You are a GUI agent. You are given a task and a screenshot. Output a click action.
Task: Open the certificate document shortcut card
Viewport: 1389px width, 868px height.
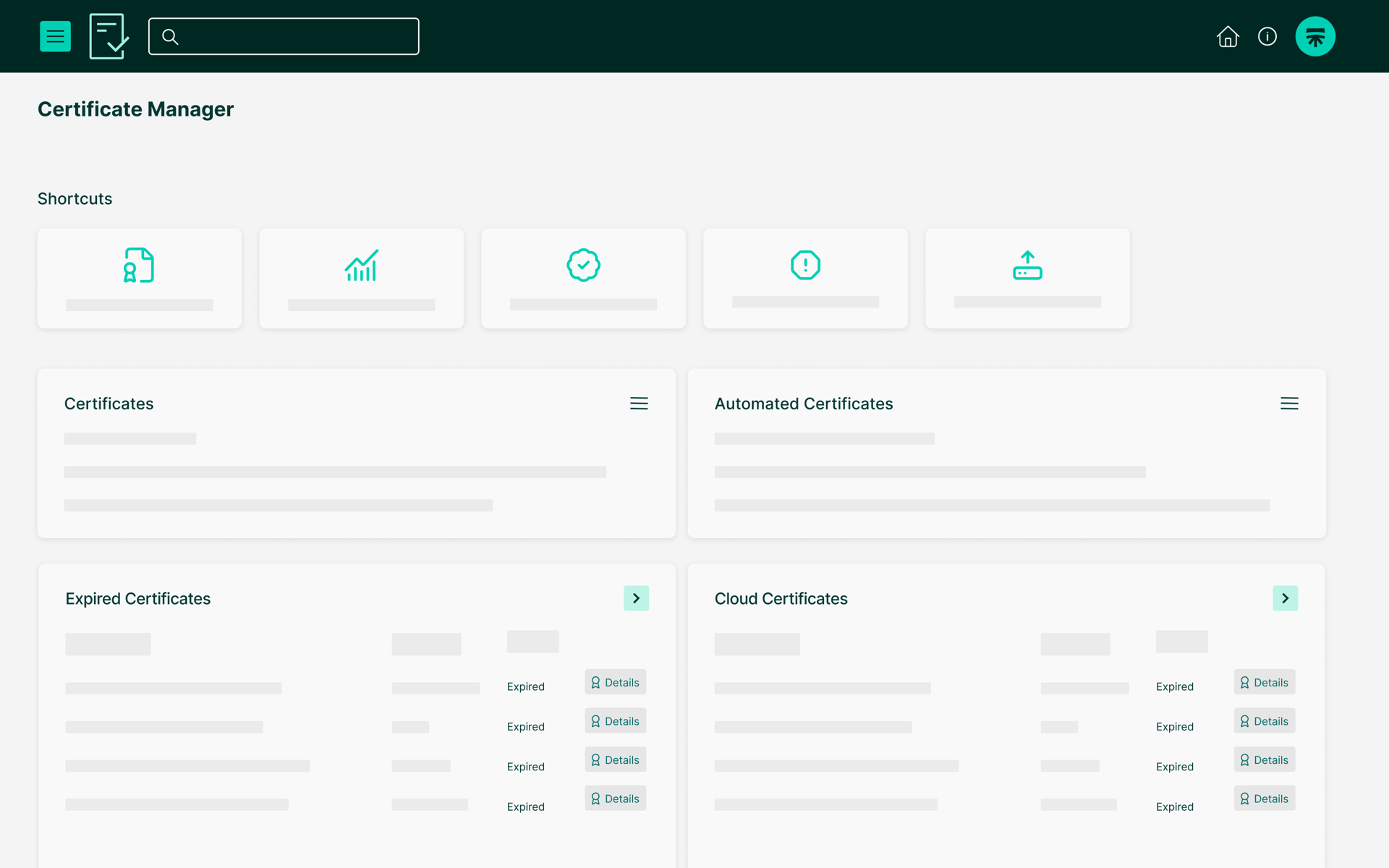140,278
